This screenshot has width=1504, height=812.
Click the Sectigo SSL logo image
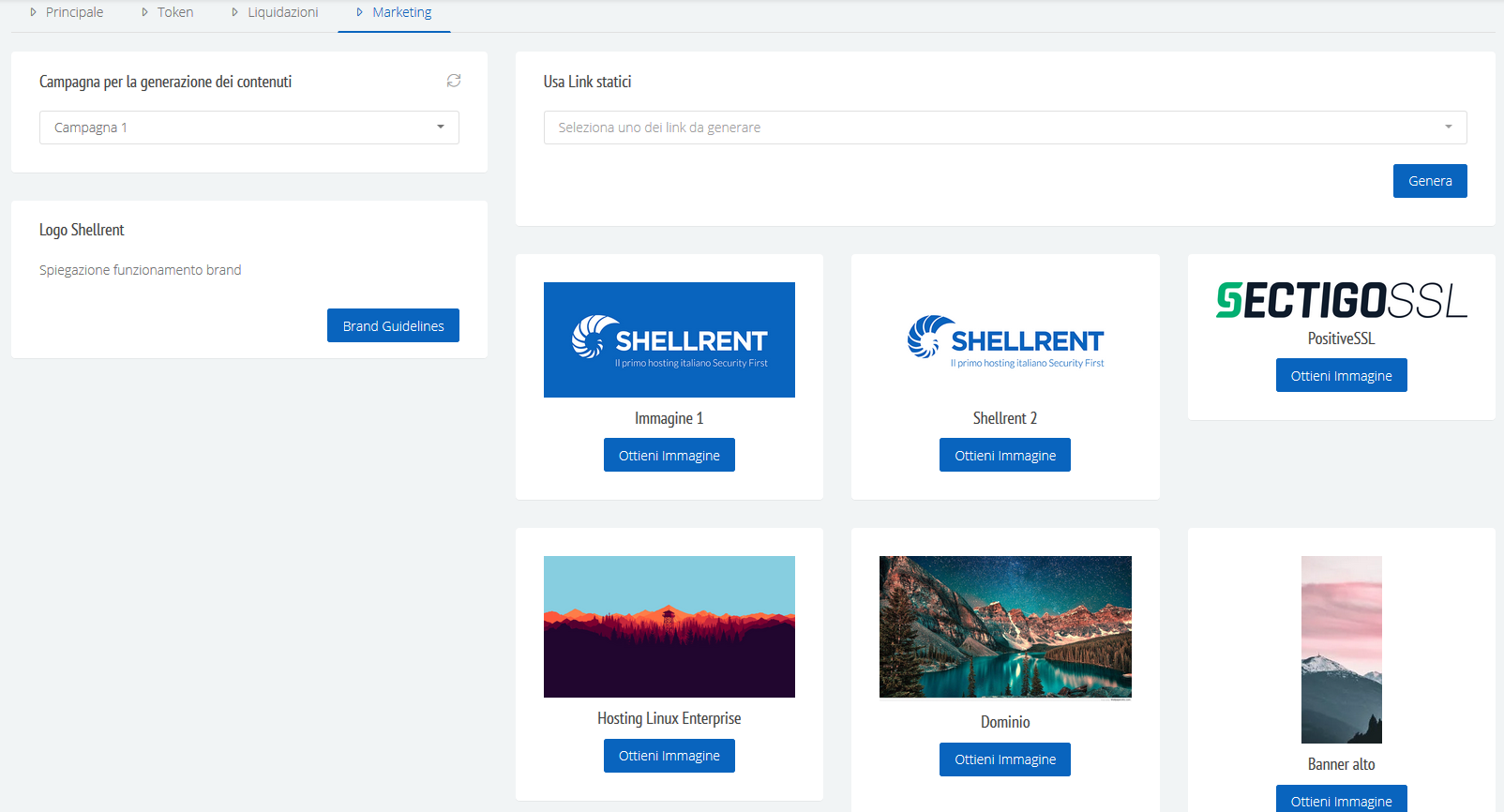(x=1342, y=300)
